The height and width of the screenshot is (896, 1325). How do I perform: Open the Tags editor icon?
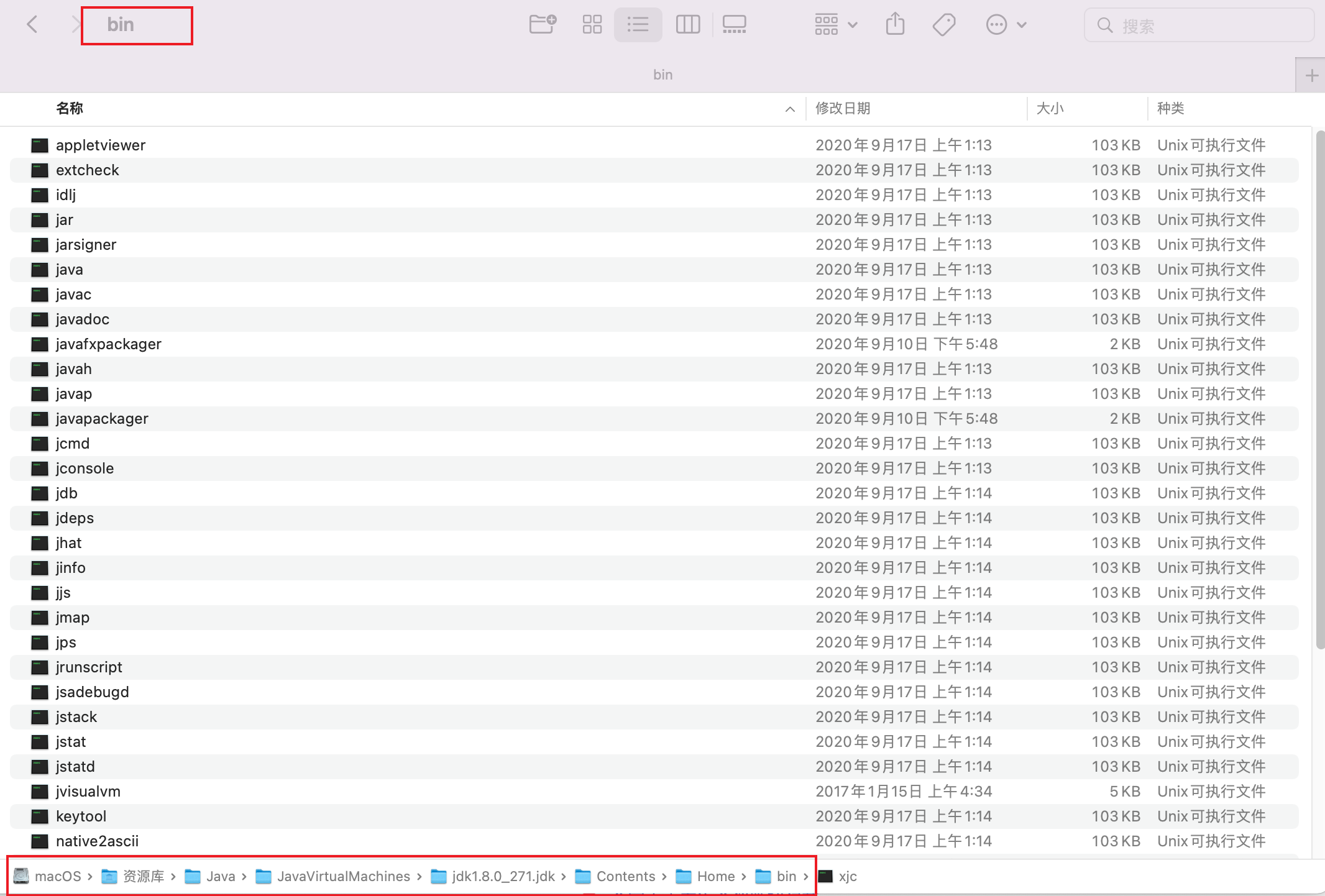click(944, 25)
